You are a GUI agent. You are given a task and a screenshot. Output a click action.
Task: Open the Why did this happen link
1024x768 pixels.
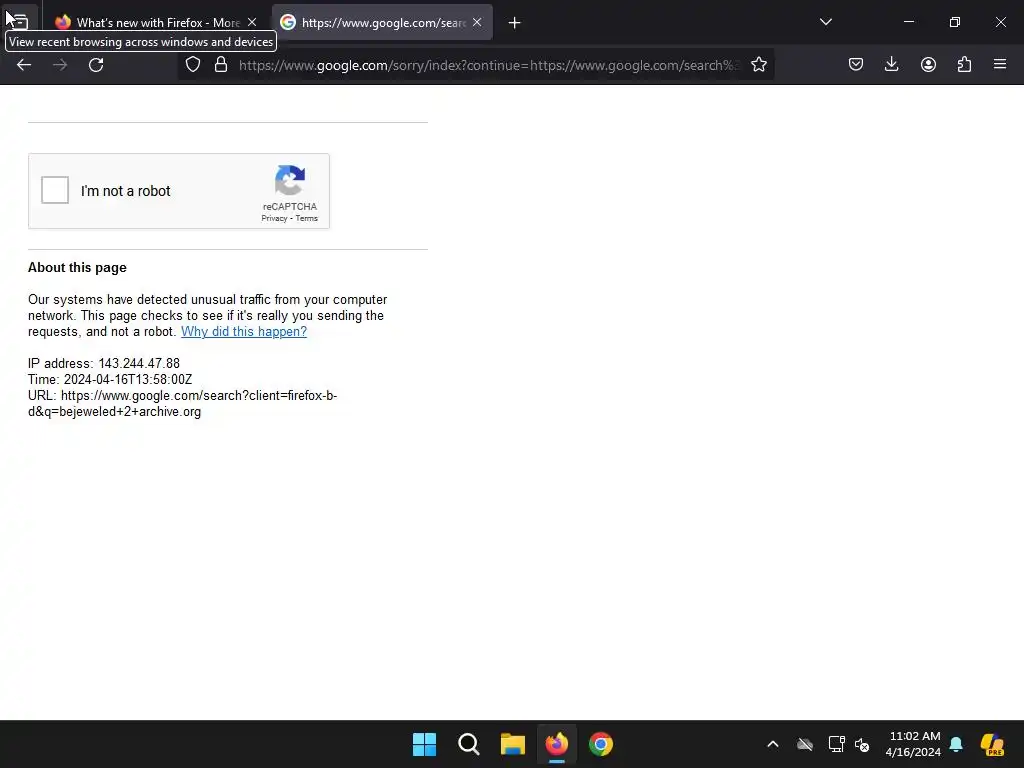(x=244, y=332)
